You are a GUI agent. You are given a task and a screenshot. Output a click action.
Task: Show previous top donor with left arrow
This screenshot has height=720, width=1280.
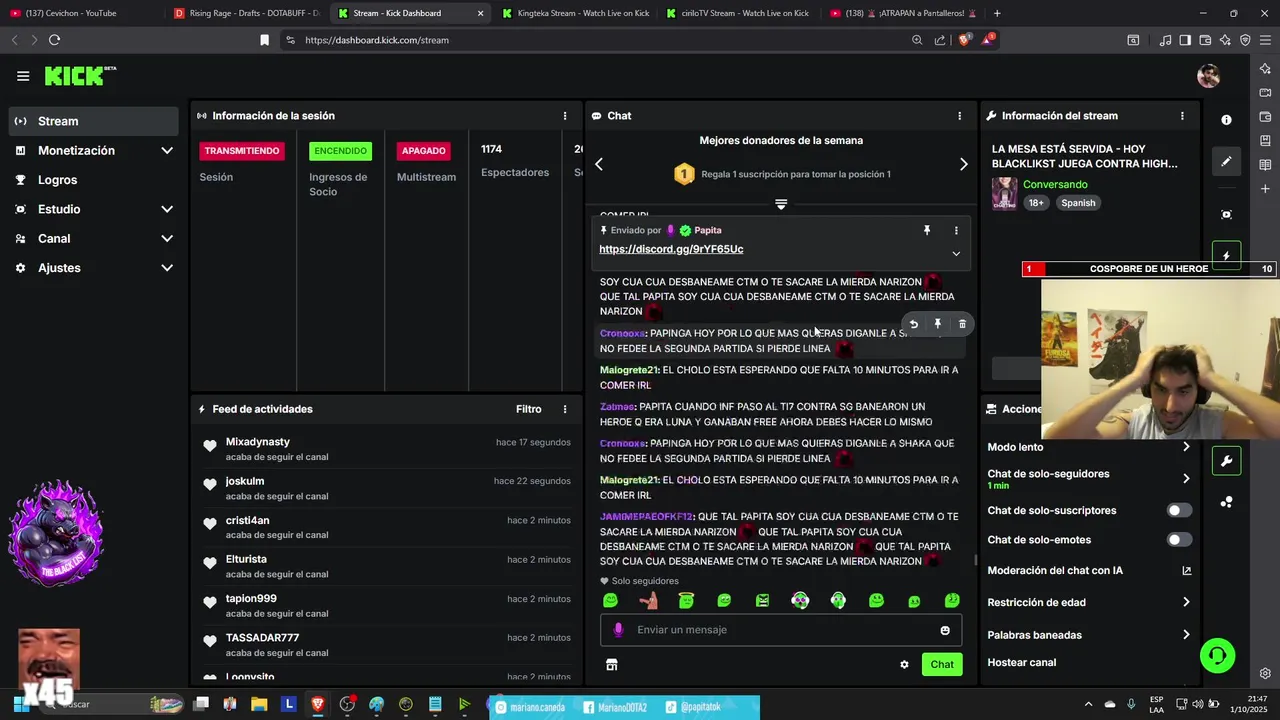(x=599, y=164)
